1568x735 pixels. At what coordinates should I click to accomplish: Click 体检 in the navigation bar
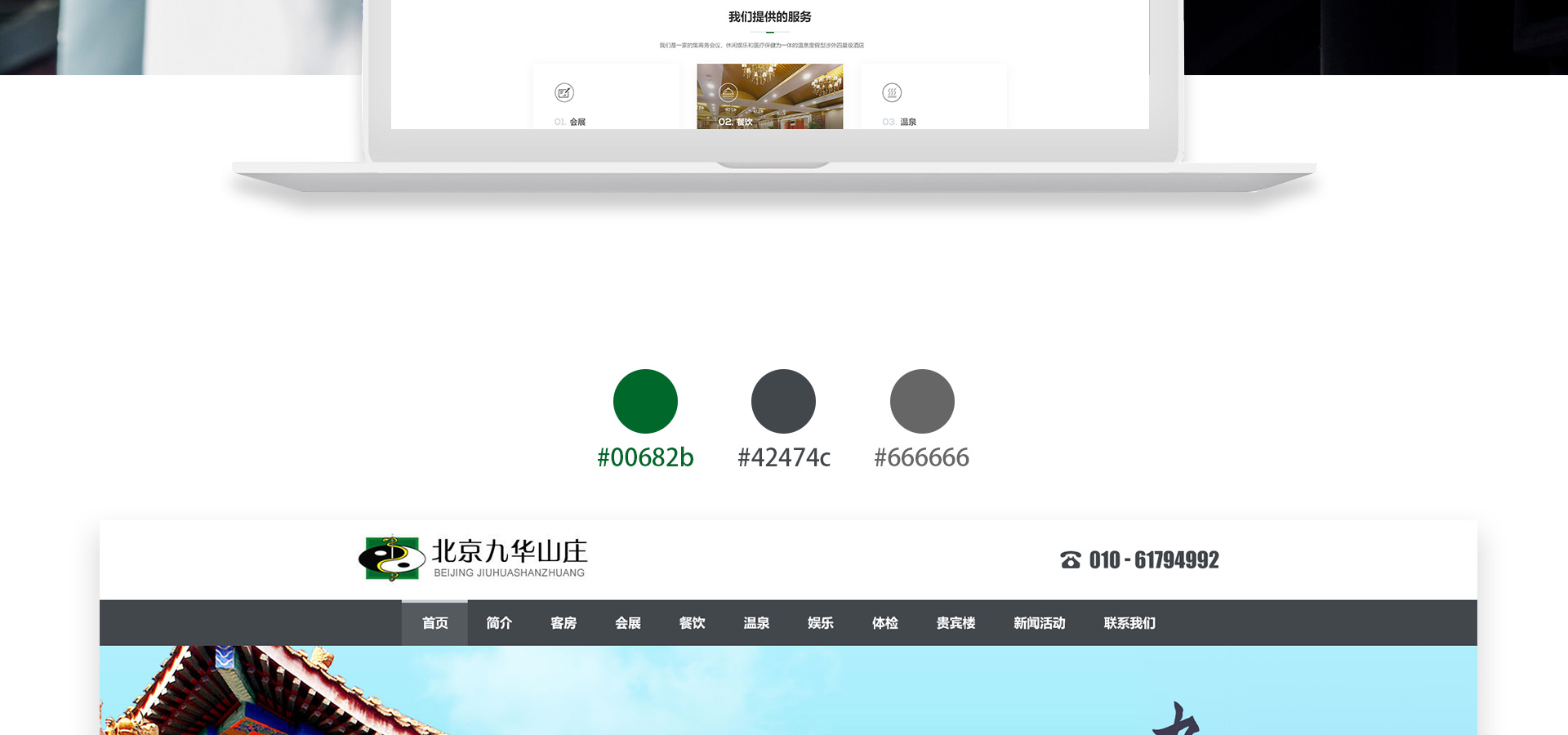885,623
